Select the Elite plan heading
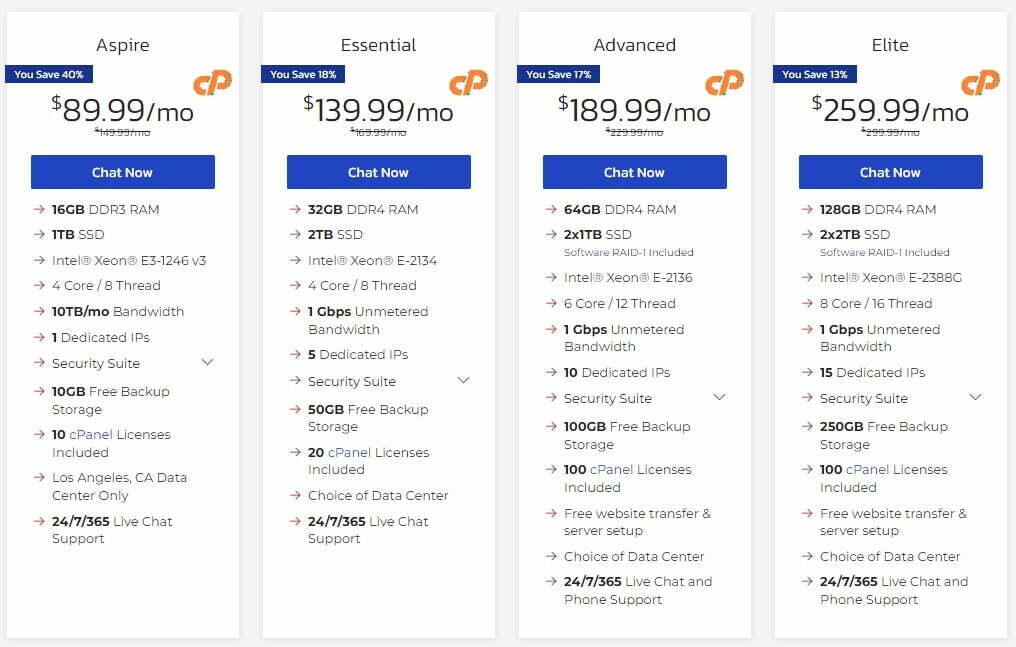 890,45
